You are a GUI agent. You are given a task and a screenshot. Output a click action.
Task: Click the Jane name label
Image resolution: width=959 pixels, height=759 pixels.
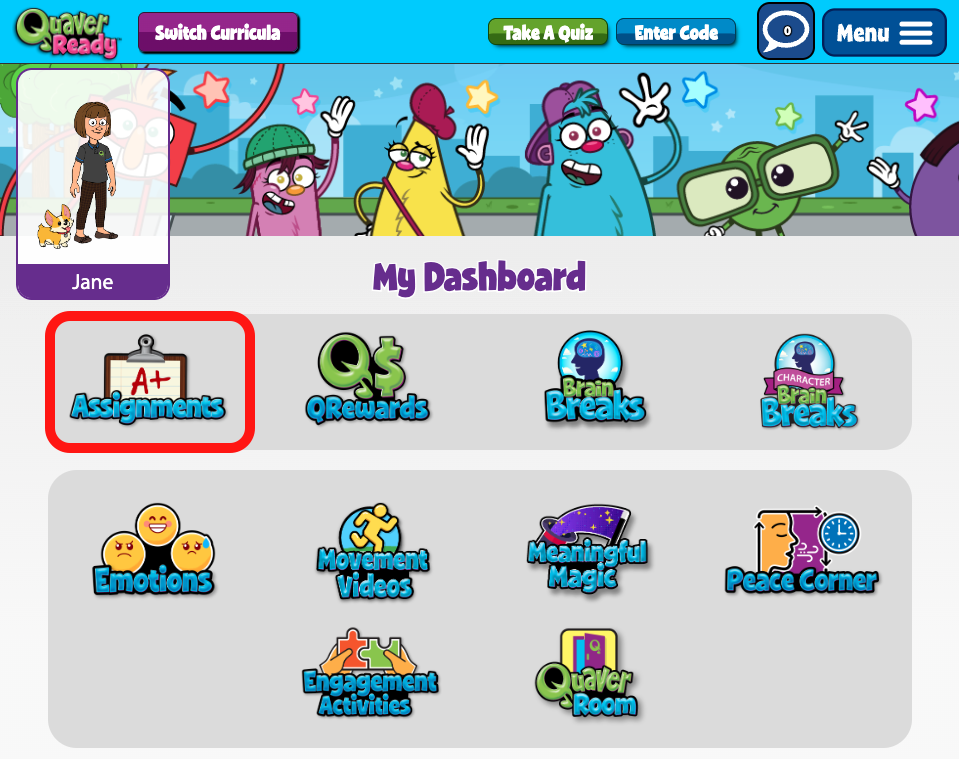tap(92, 282)
